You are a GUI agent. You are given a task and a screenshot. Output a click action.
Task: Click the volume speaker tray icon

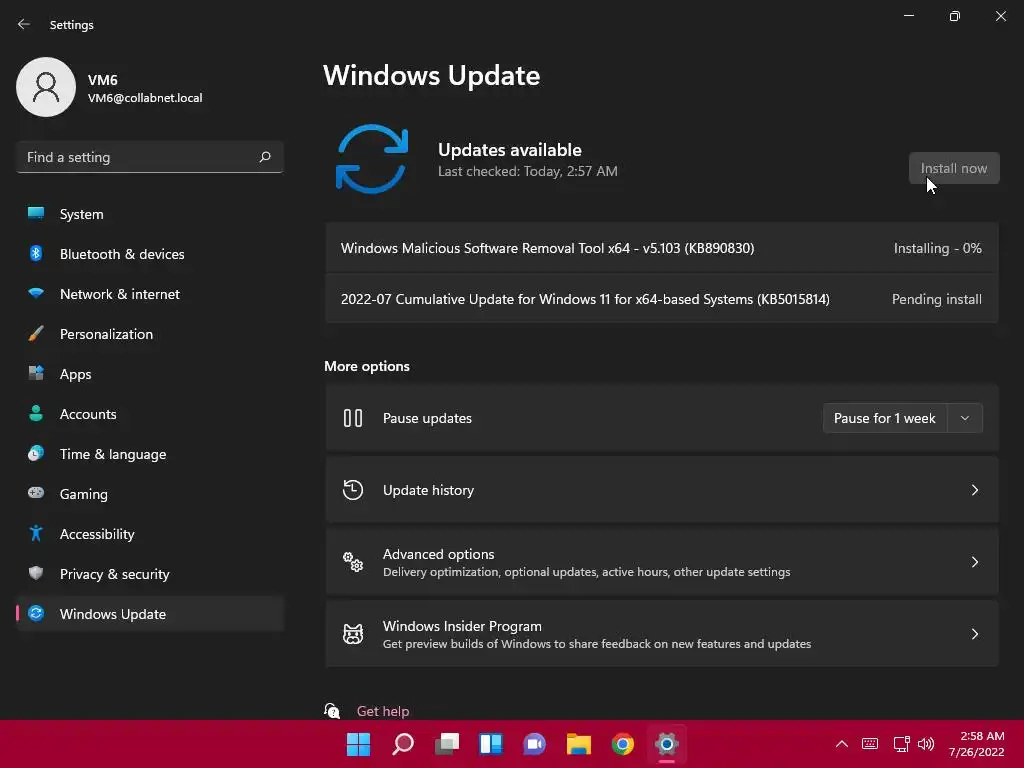[926, 744]
